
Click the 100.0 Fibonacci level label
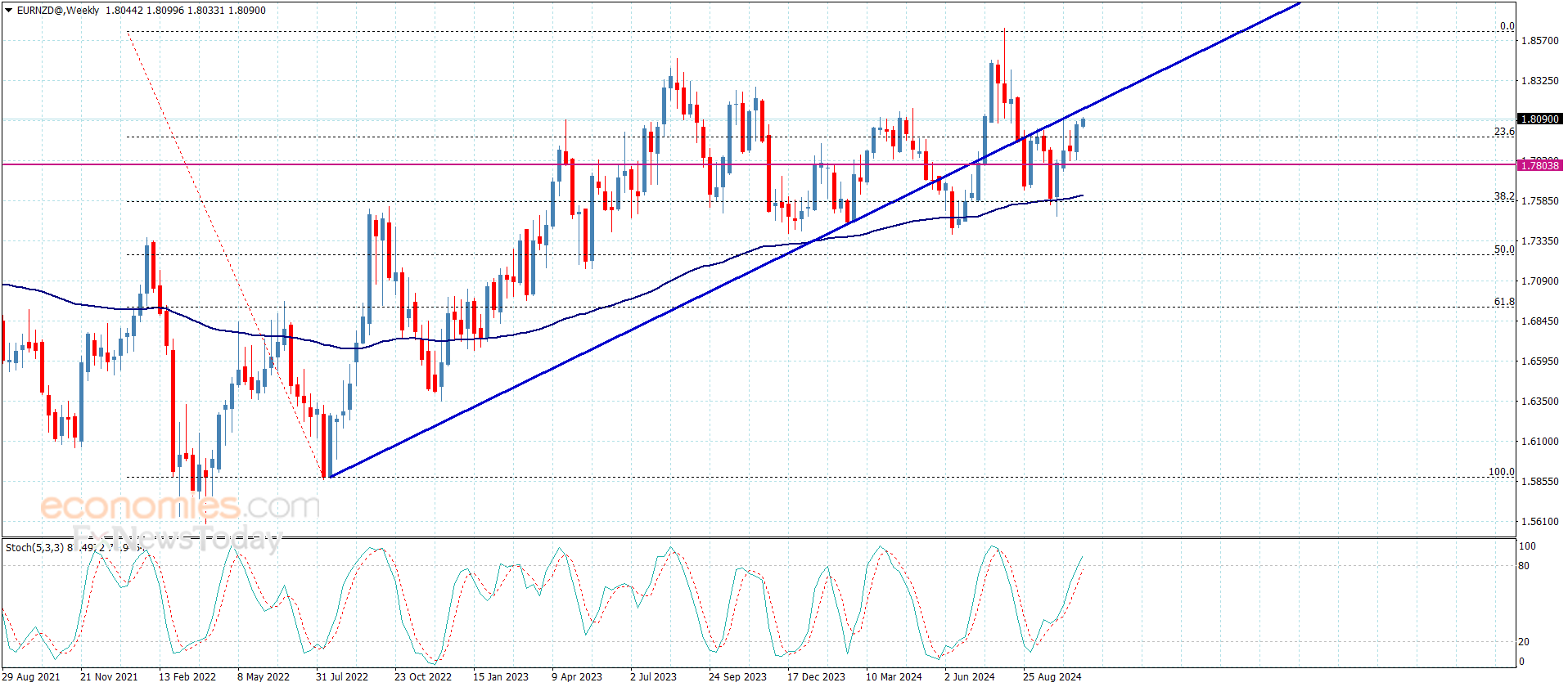pos(1501,472)
